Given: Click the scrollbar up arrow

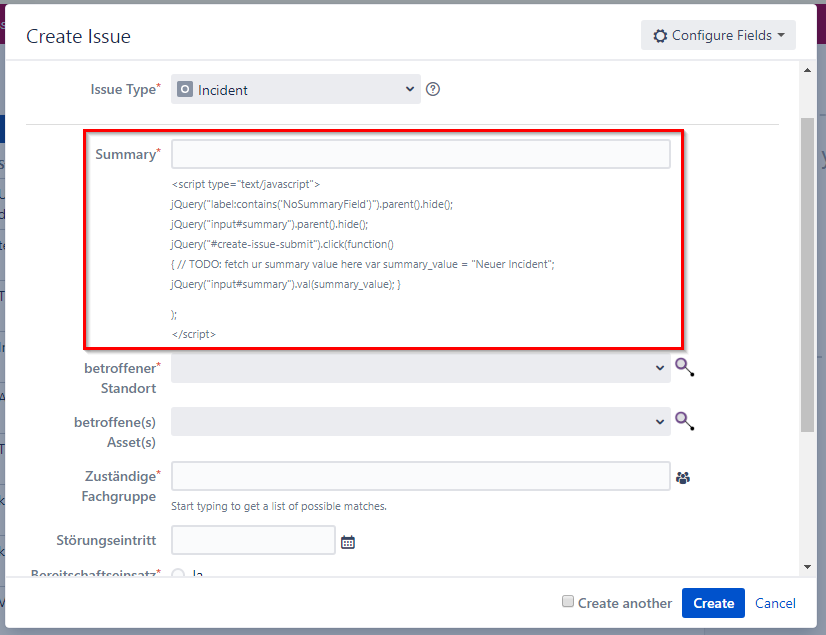Looking at the screenshot, I should [x=808, y=70].
